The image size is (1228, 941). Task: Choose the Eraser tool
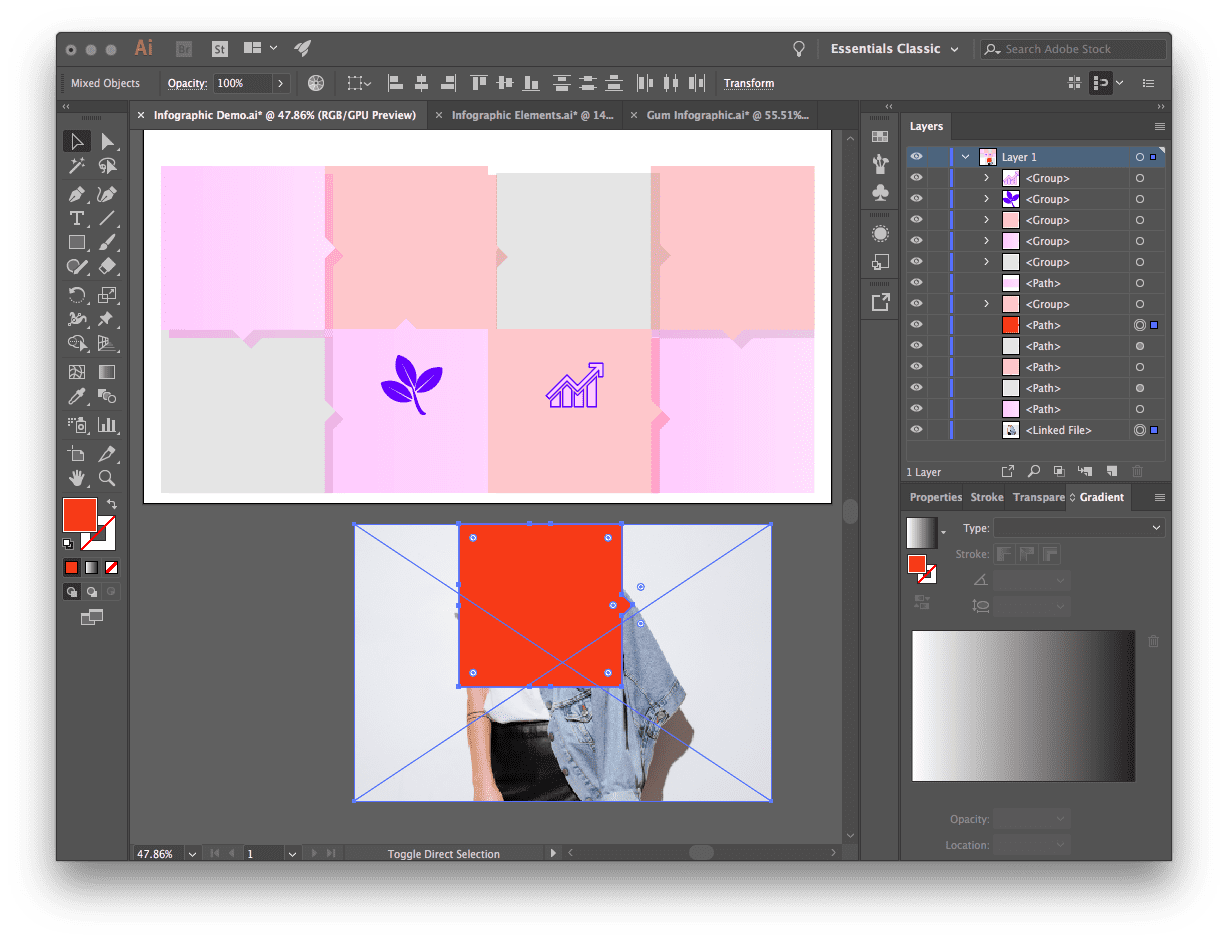[107, 267]
